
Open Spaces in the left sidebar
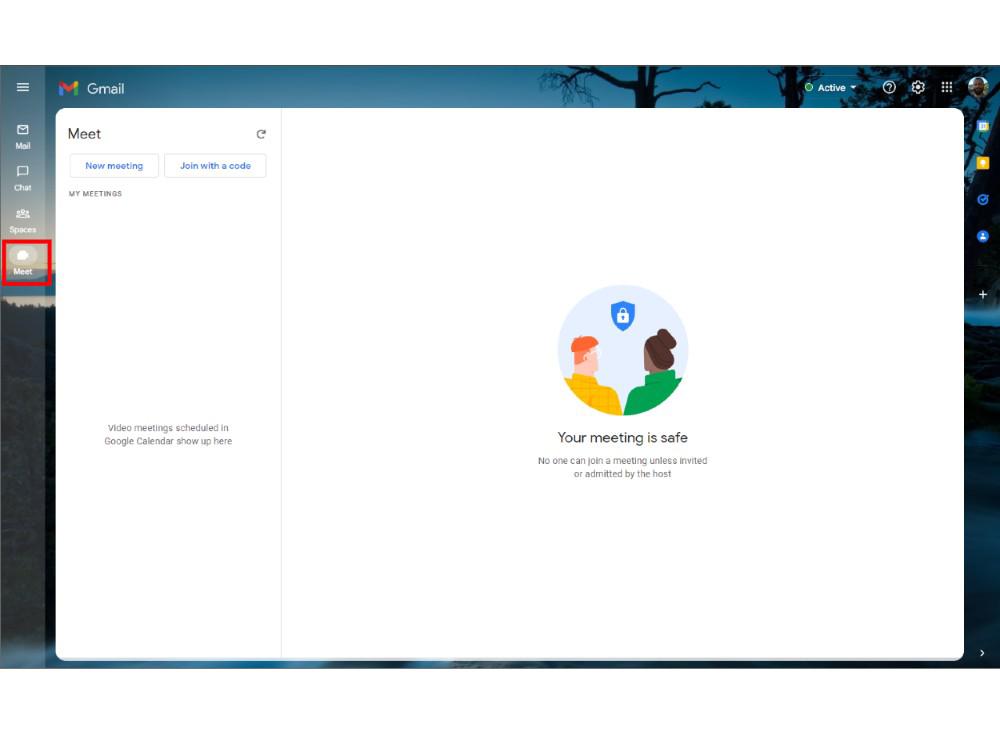tap(23, 221)
